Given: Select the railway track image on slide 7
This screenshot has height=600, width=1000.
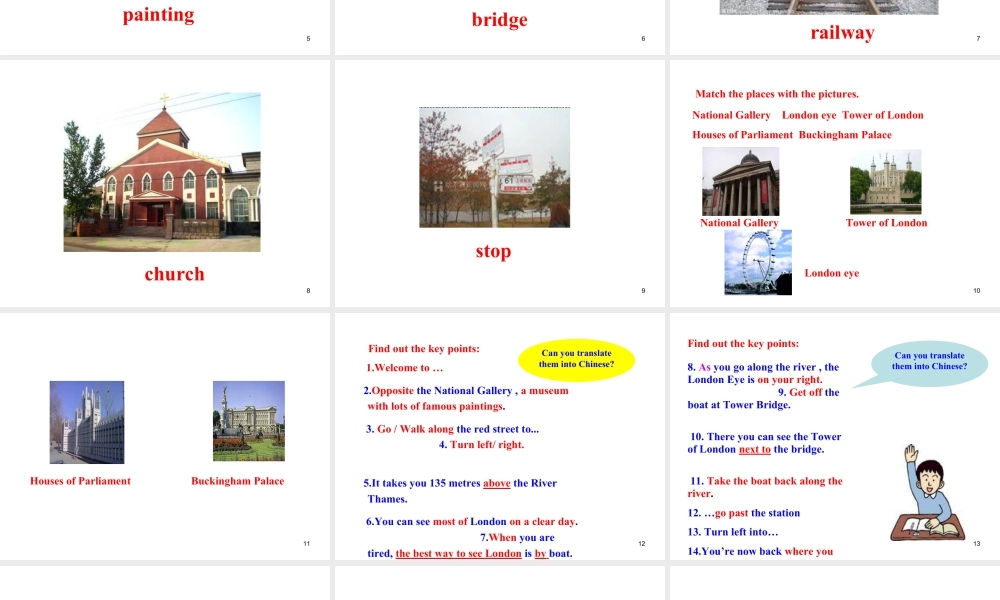Looking at the screenshot, I should tap(828, 7).
